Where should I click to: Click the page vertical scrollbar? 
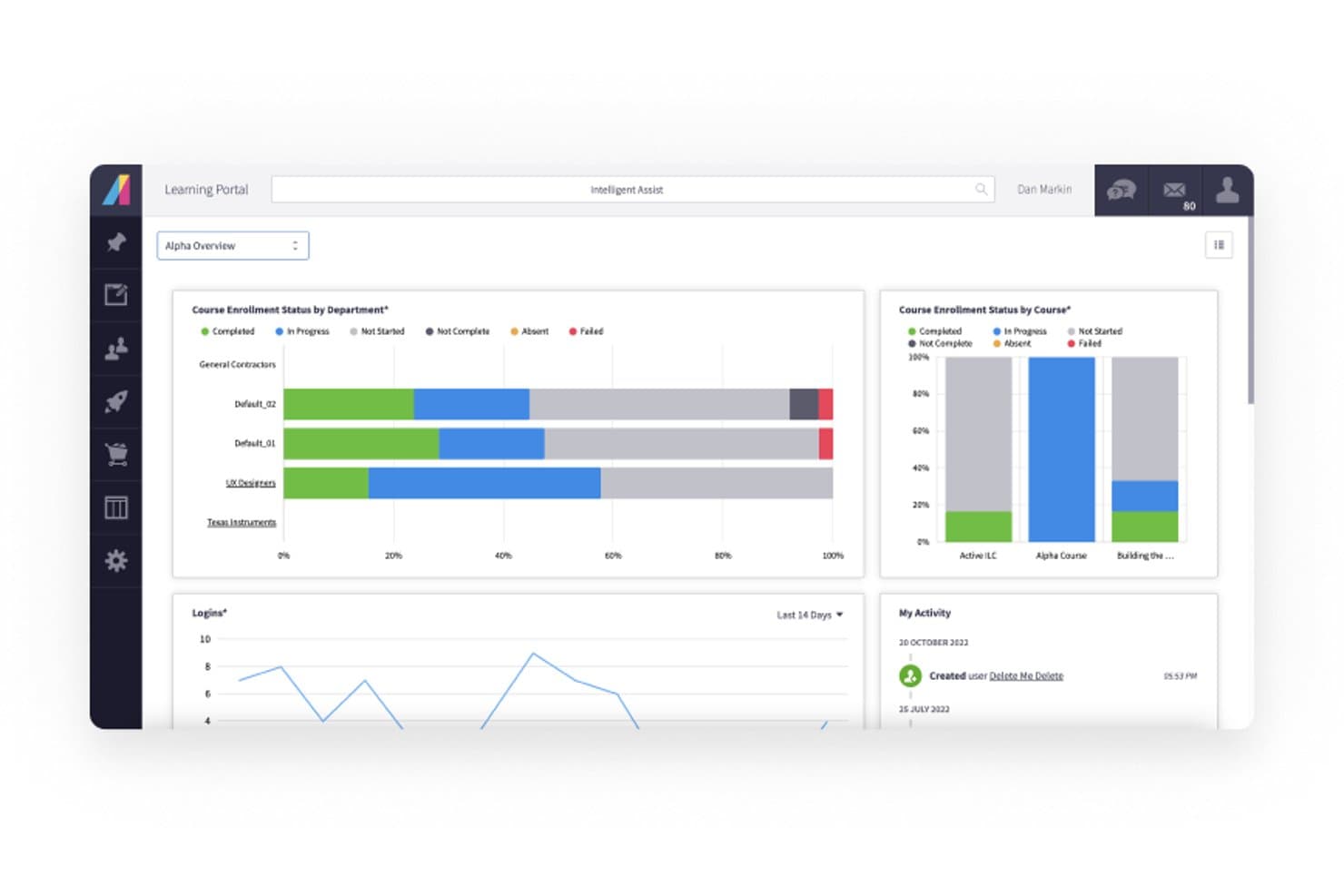pyautogui.click(x=1250, y=309)
